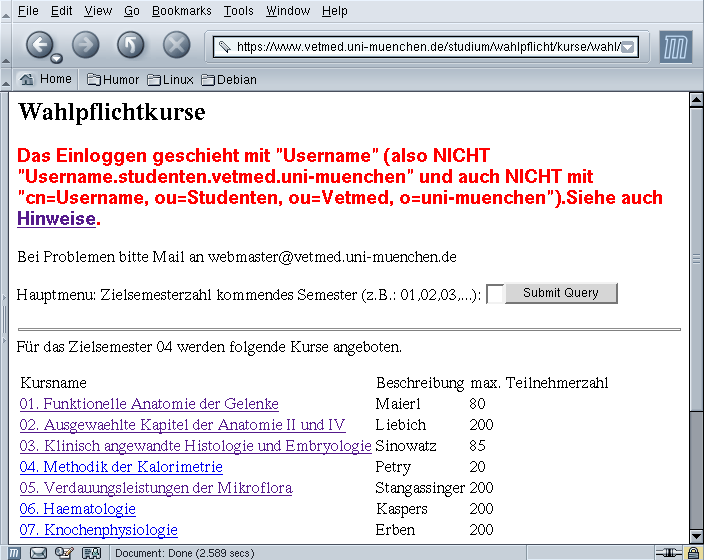Image resolution: width=704 pixels, height=560 pixels.
Task: Click the Submit Query button
Action: point(561,293)
